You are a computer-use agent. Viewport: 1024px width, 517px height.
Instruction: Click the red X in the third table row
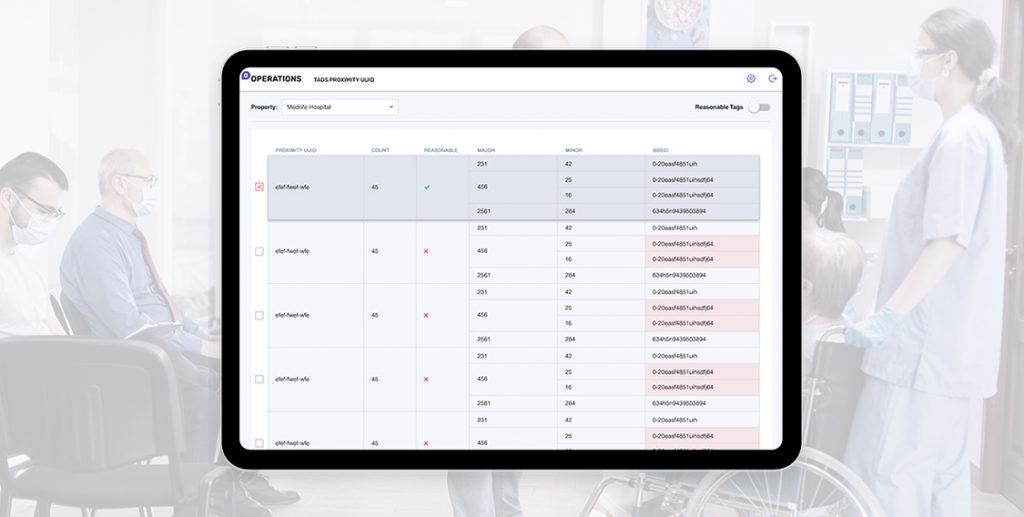tap(426, 315)
